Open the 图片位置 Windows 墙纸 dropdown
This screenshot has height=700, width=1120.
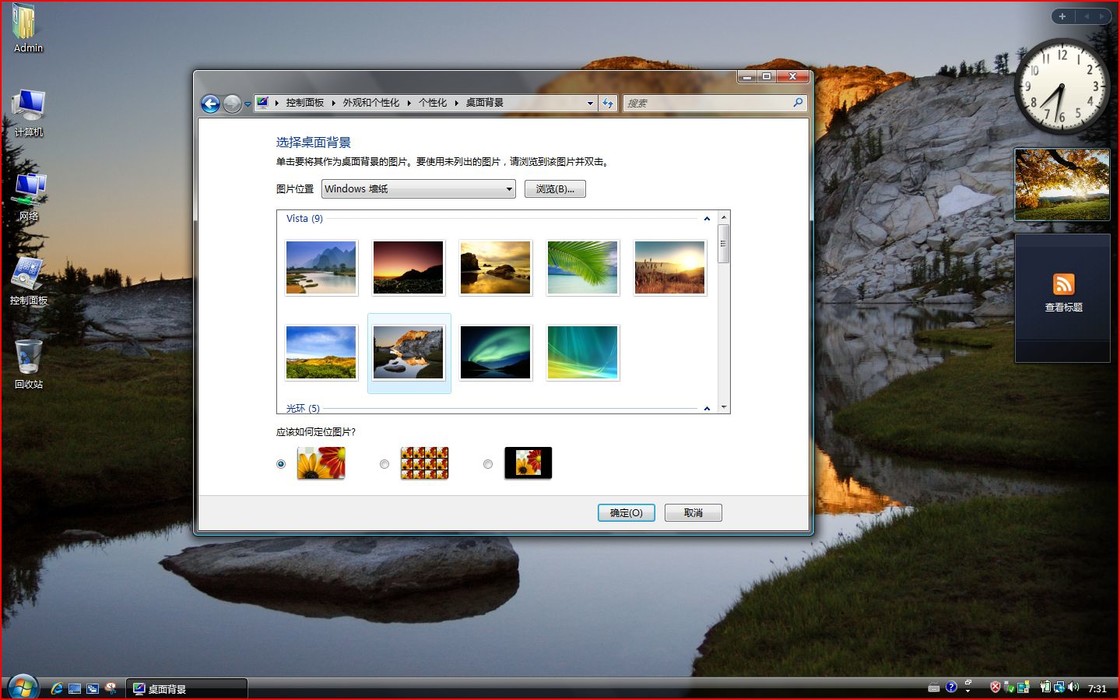[419, 189]
